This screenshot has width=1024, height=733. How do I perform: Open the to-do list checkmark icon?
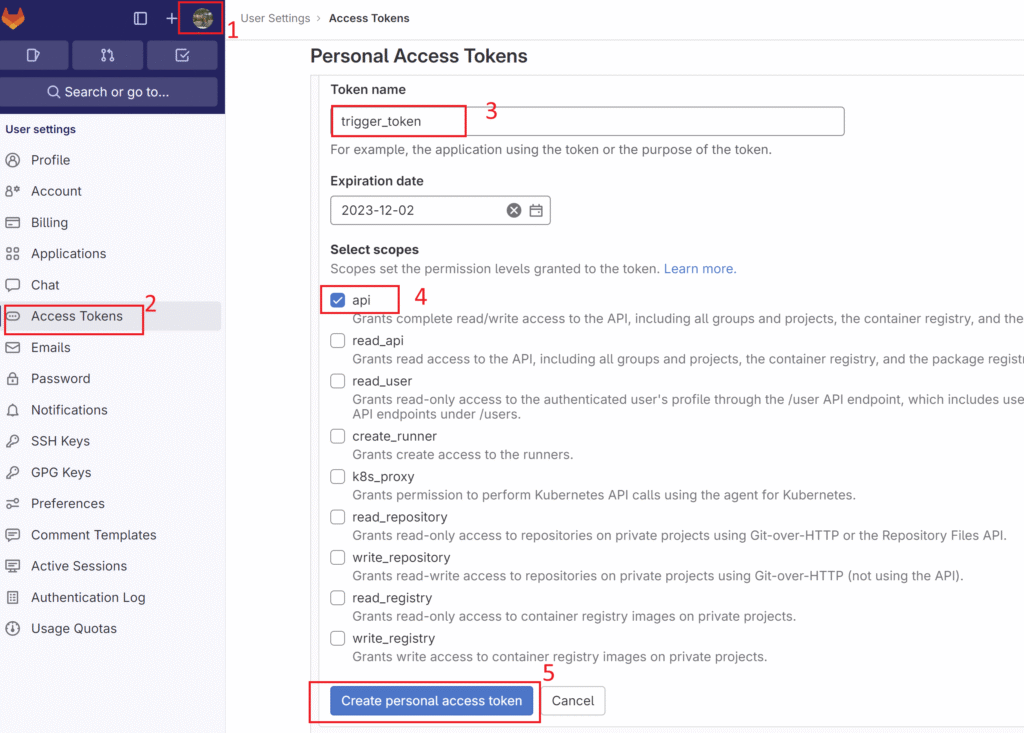coord(182,55)
